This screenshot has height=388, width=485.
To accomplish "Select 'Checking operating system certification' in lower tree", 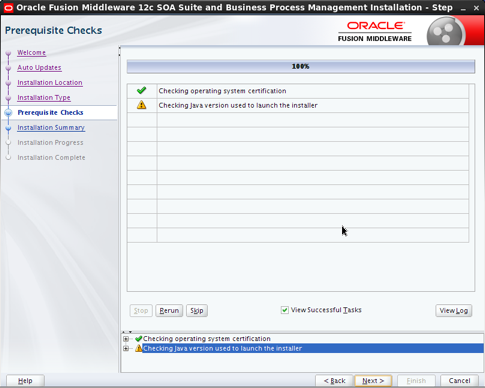I will (207, 339).
